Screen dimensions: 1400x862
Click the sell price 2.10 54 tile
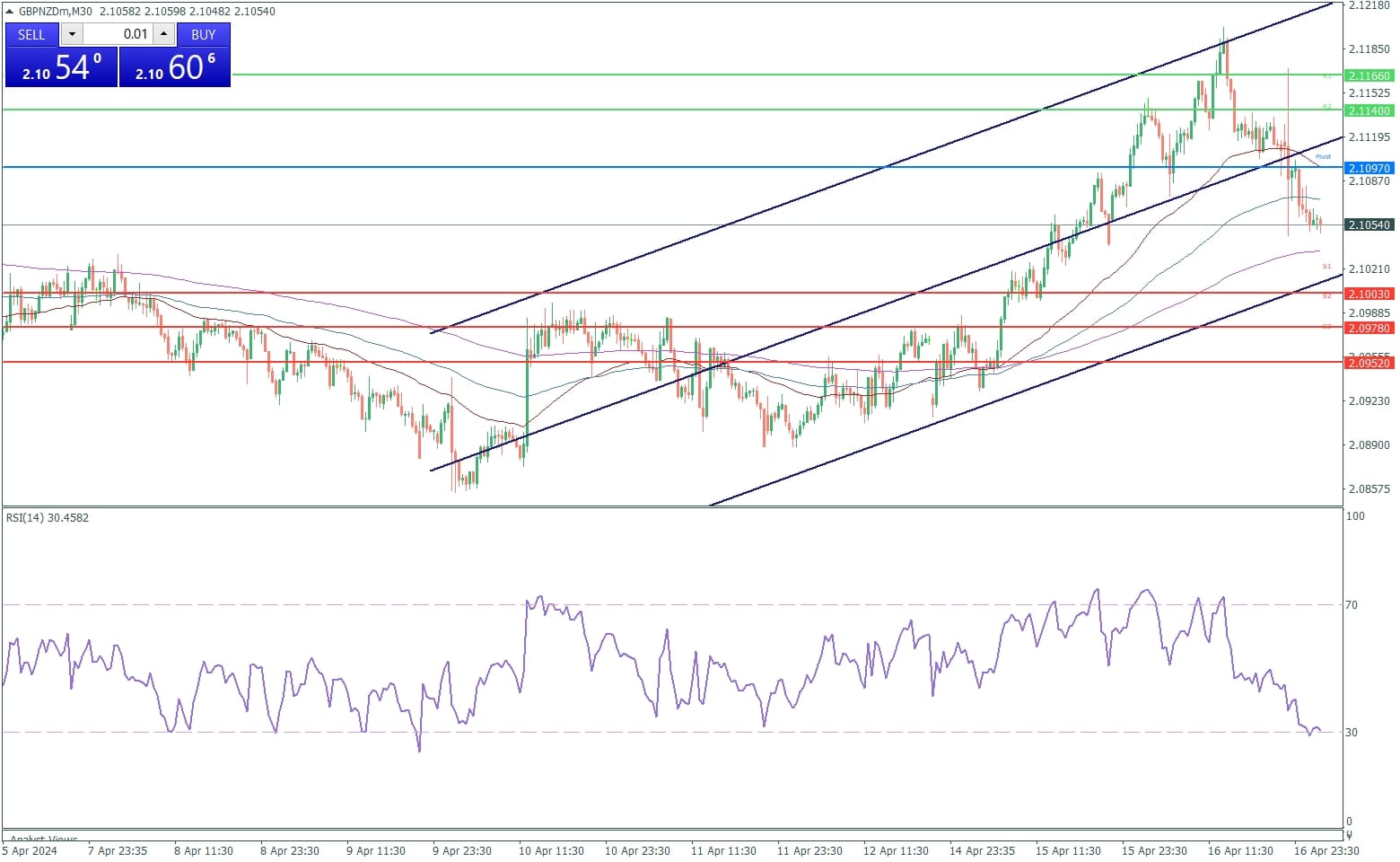click(x=61, y=67)
